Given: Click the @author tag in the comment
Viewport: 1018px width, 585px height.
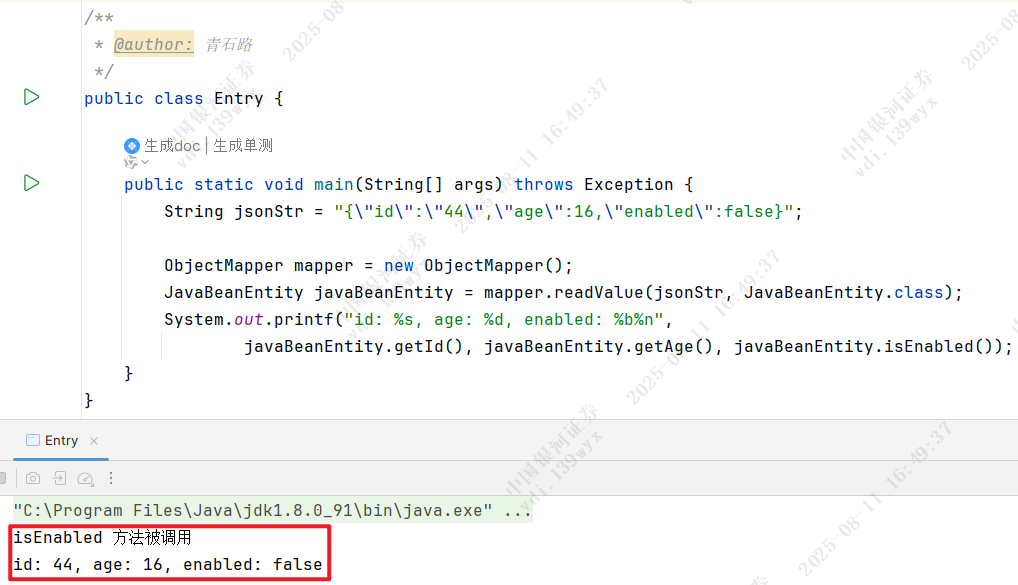Looking at the screenshot, I should (x=153, y=45).
